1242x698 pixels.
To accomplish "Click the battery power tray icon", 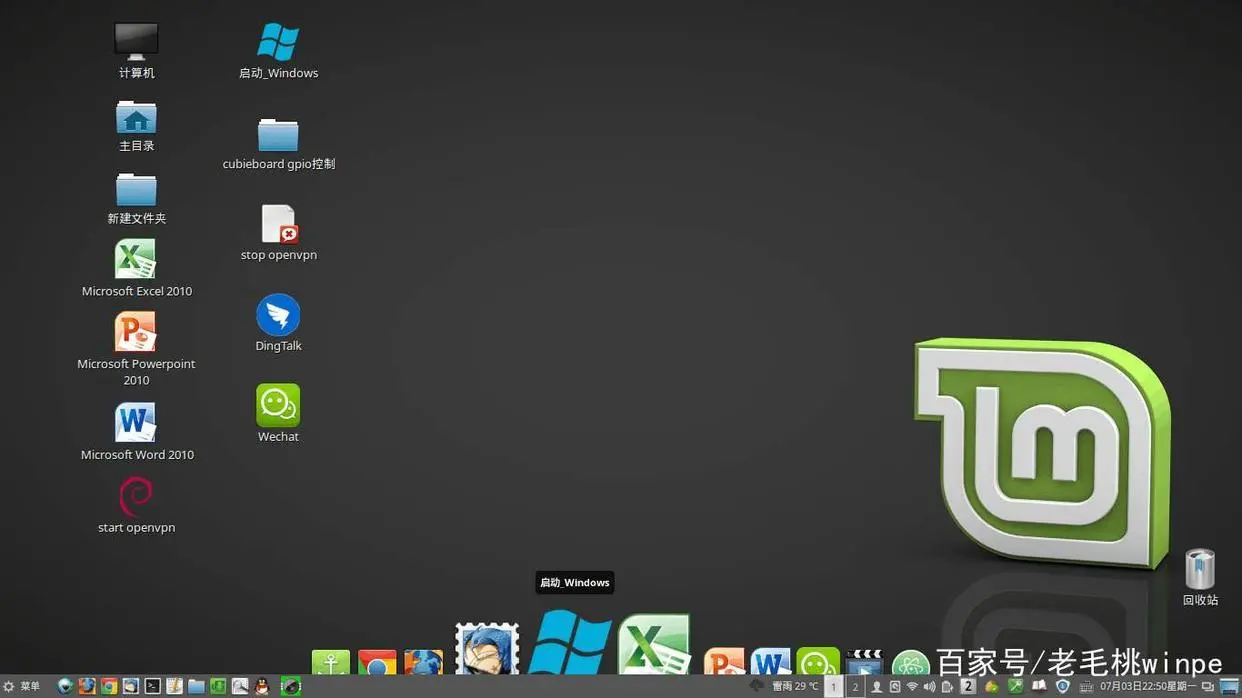I will click(947, 686).
